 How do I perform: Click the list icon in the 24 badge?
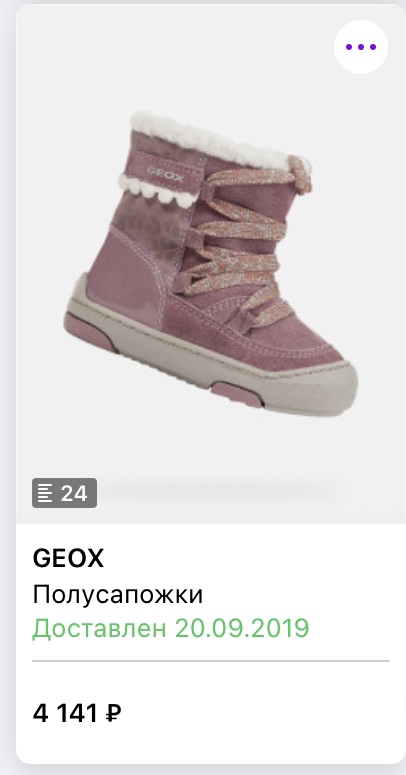coord(45,493)
